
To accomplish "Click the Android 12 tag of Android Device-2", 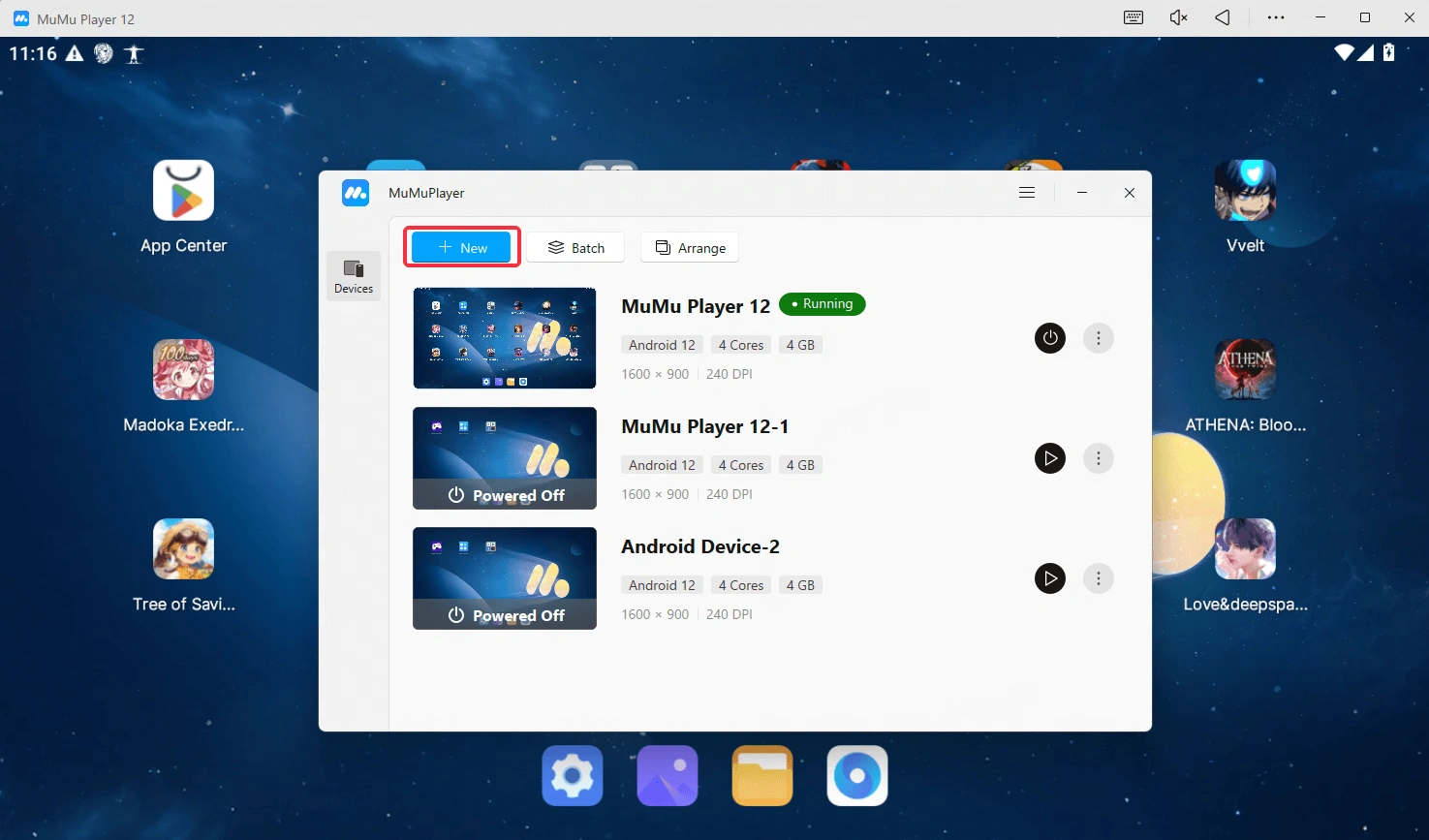I will click(662, 585).
